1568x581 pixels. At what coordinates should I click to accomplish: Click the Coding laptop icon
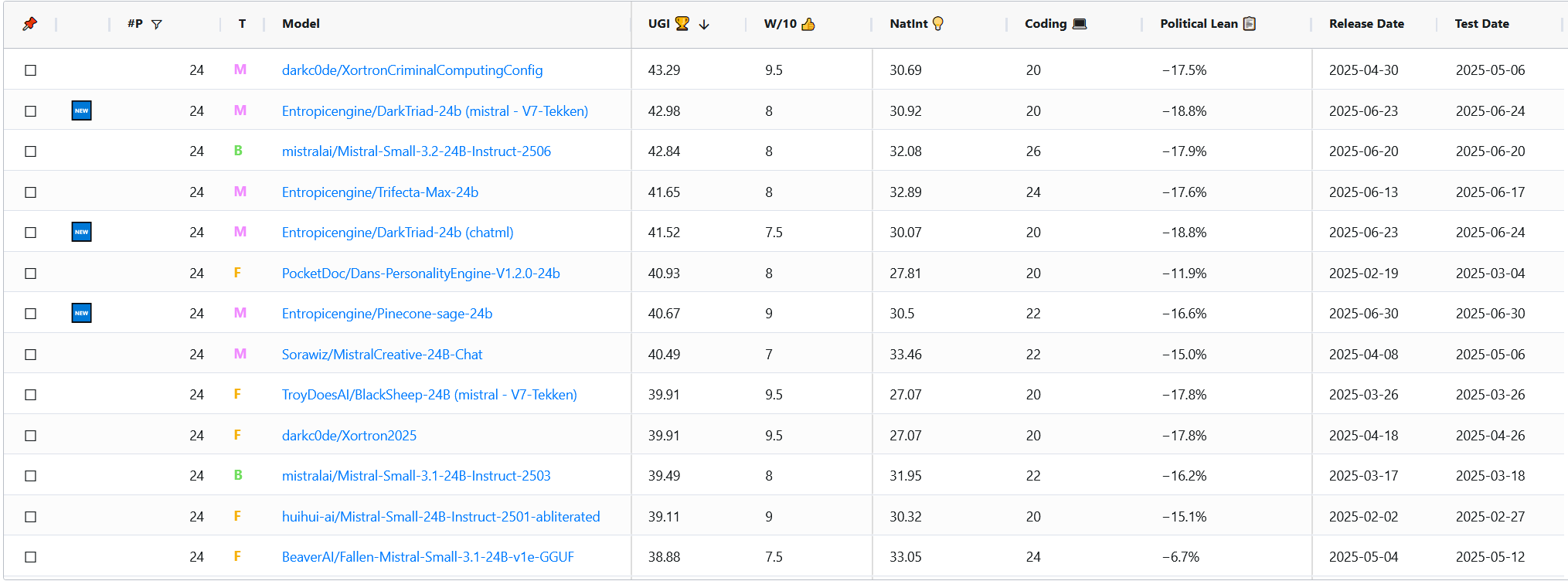click(x=1080, y=24)
